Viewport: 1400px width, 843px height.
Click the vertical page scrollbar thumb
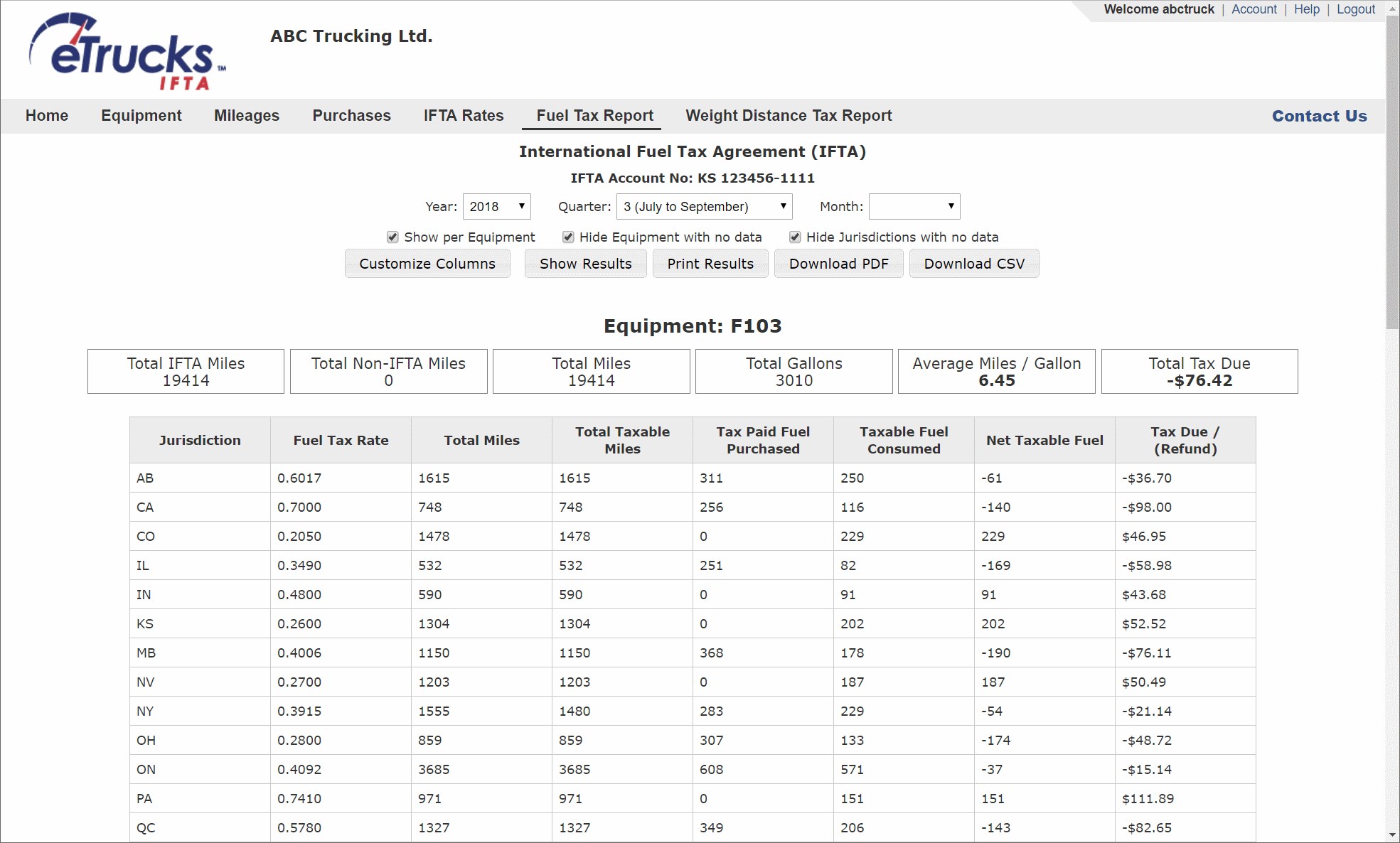pos(1392,171)
